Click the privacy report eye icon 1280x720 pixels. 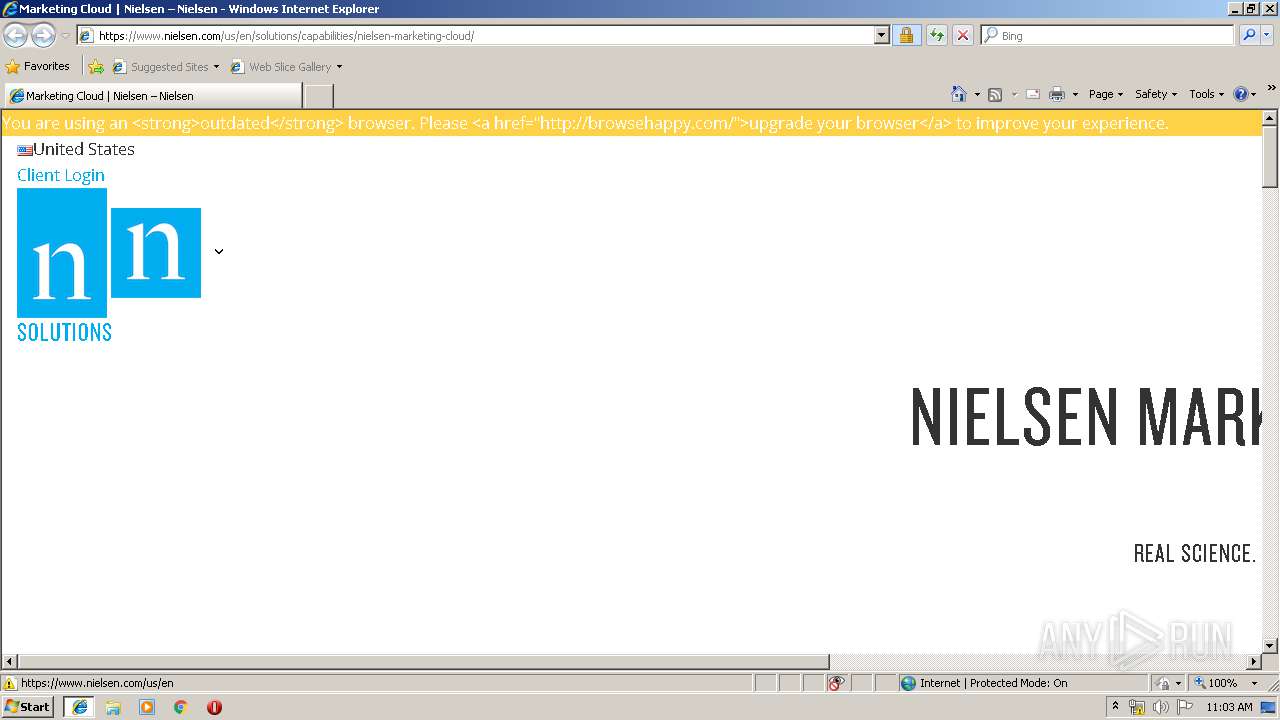coord(837,683)
